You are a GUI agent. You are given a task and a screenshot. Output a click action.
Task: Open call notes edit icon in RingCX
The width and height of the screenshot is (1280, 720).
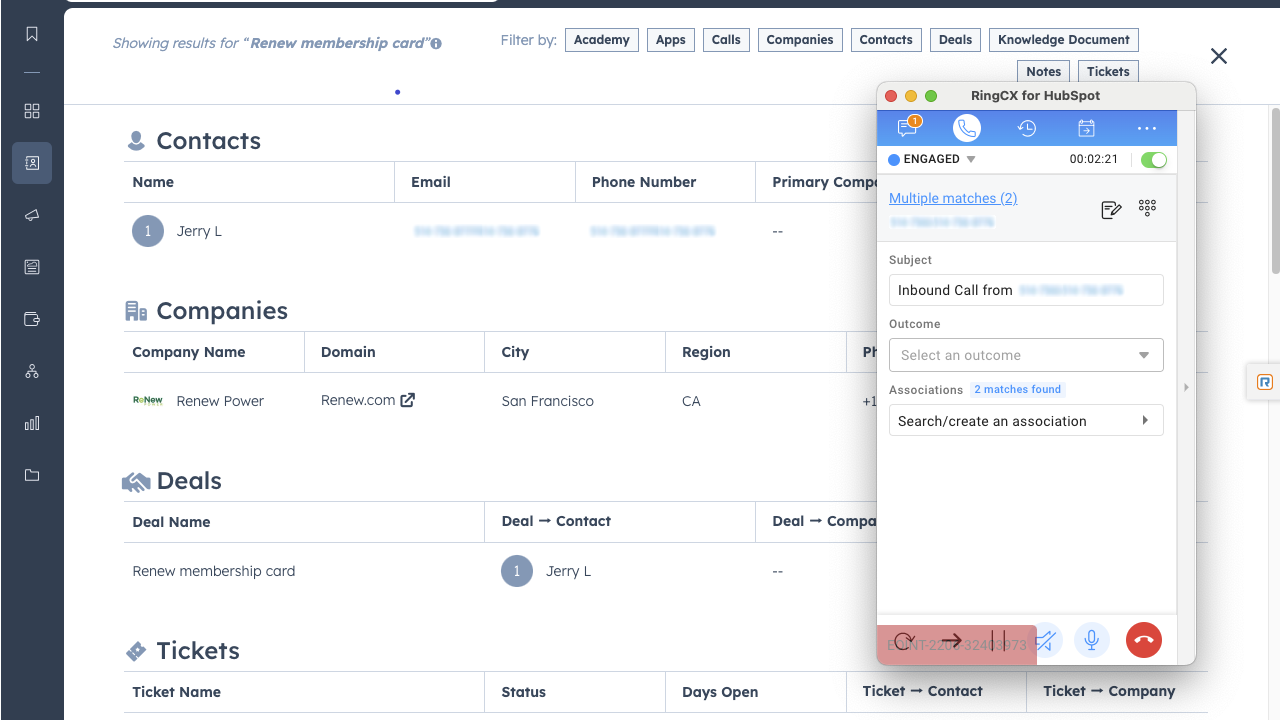pyautogui.click(x=1111, y=209)
